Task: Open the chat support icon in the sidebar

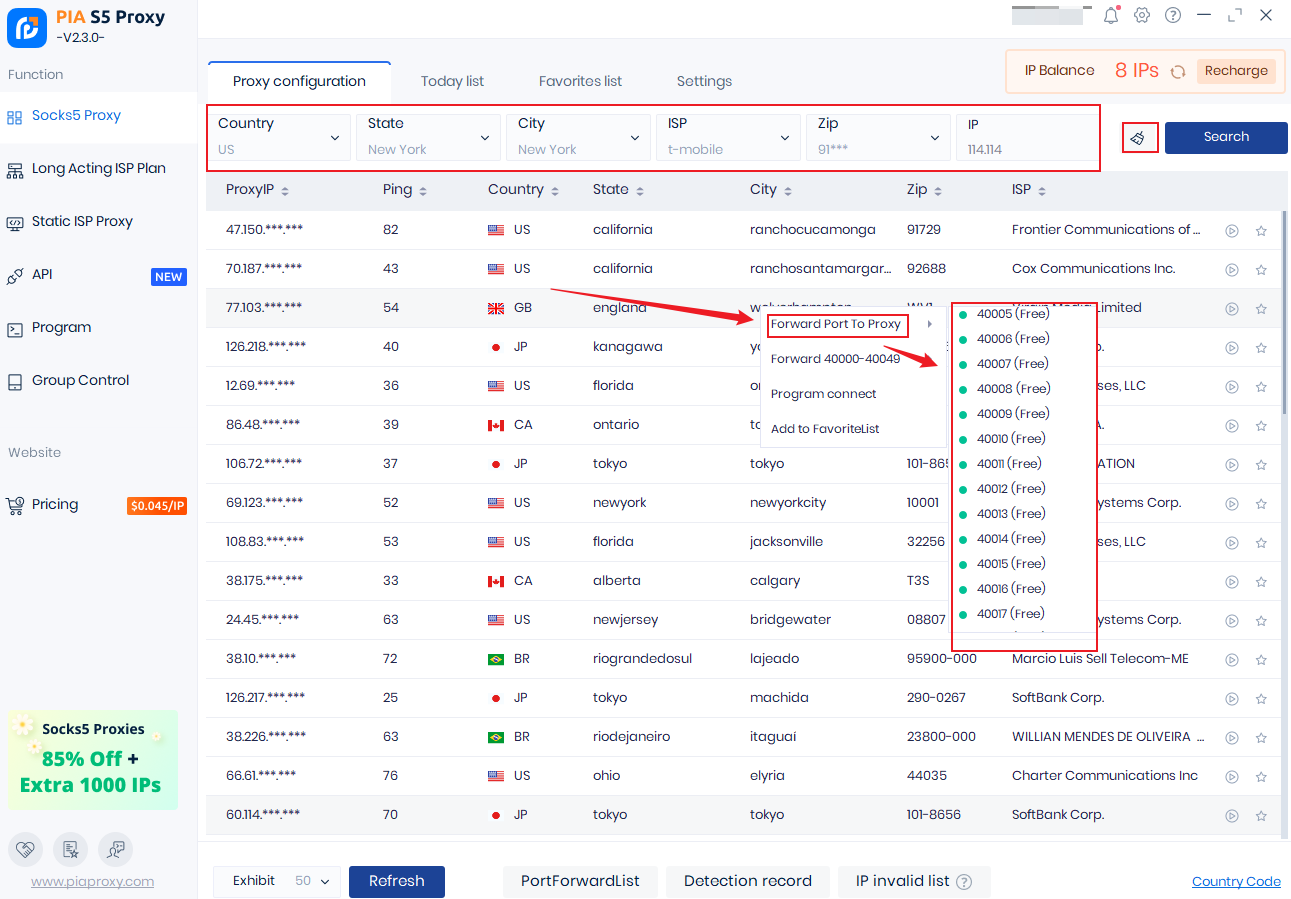Action: [x=115, y=849]
